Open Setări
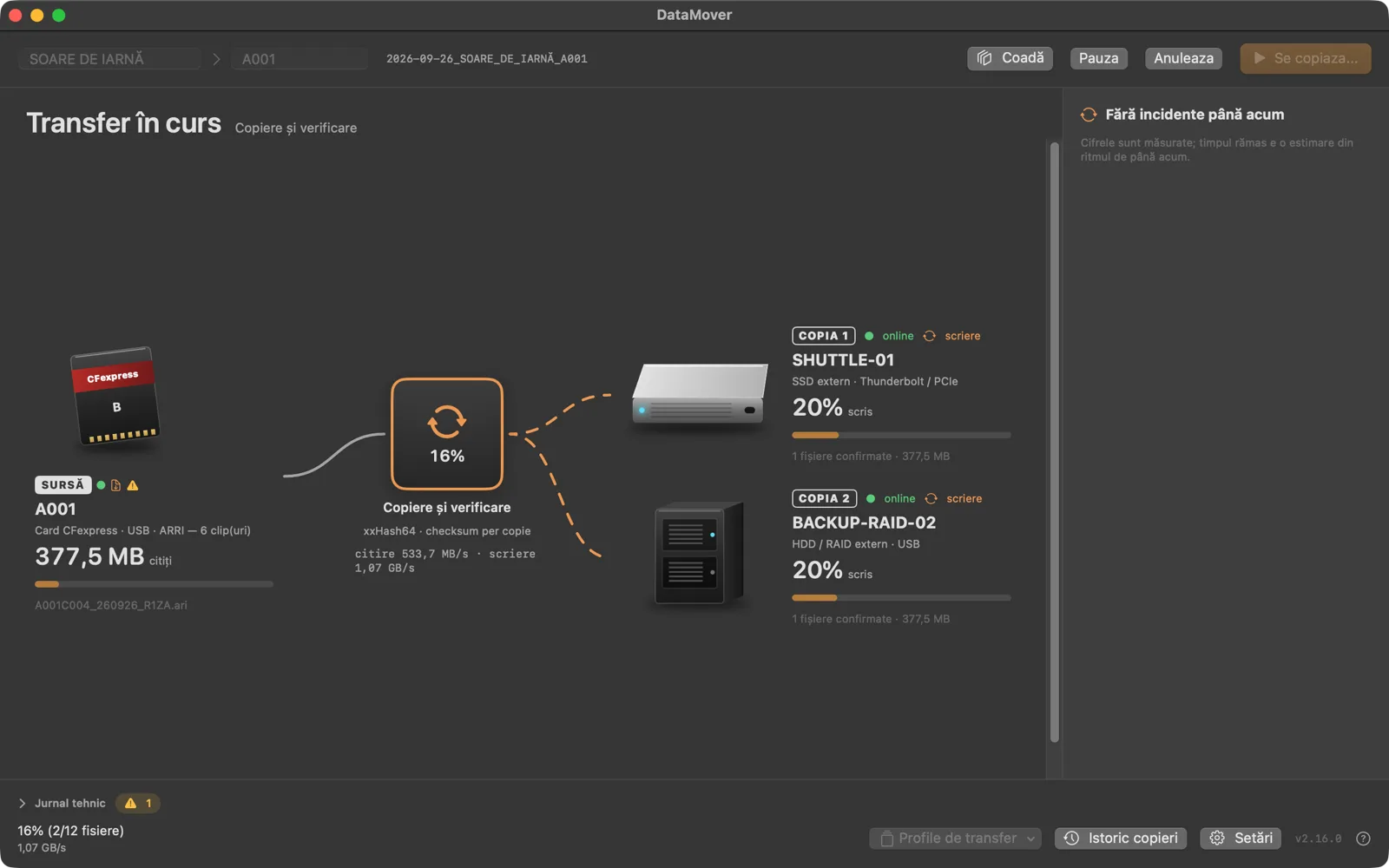 1241,838
